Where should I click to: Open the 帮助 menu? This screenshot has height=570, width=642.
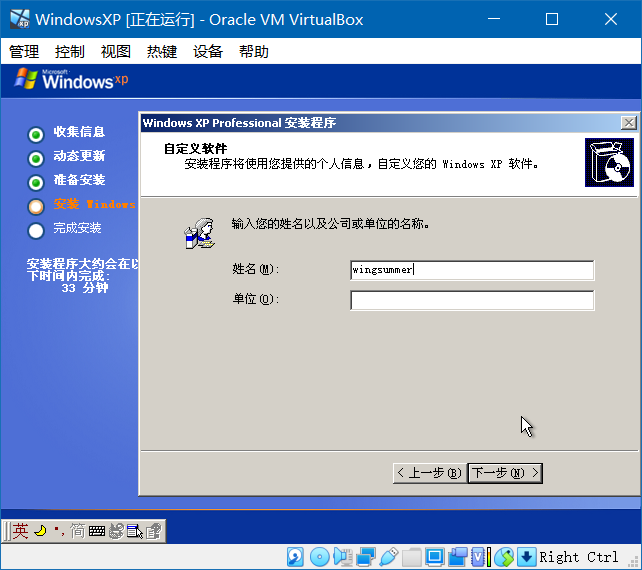pyautogui.click(x=254, y=52)
